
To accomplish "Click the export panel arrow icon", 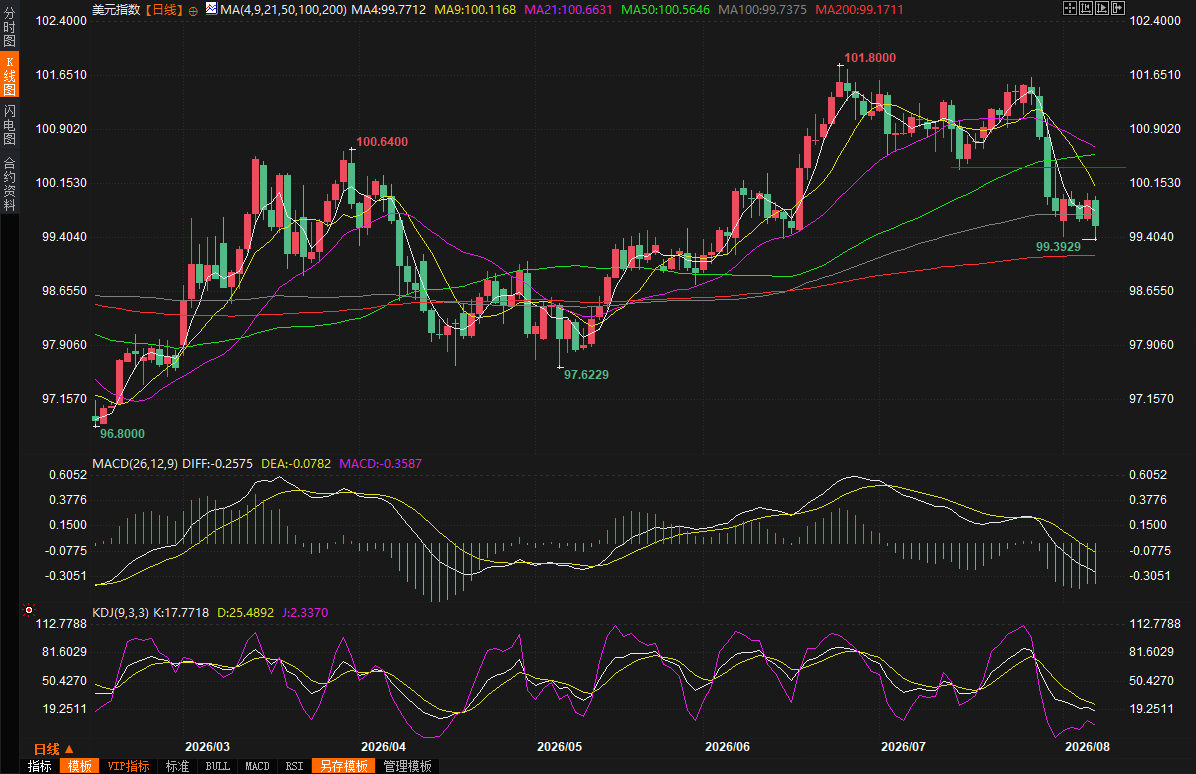I will click(x=1118, y=8).
